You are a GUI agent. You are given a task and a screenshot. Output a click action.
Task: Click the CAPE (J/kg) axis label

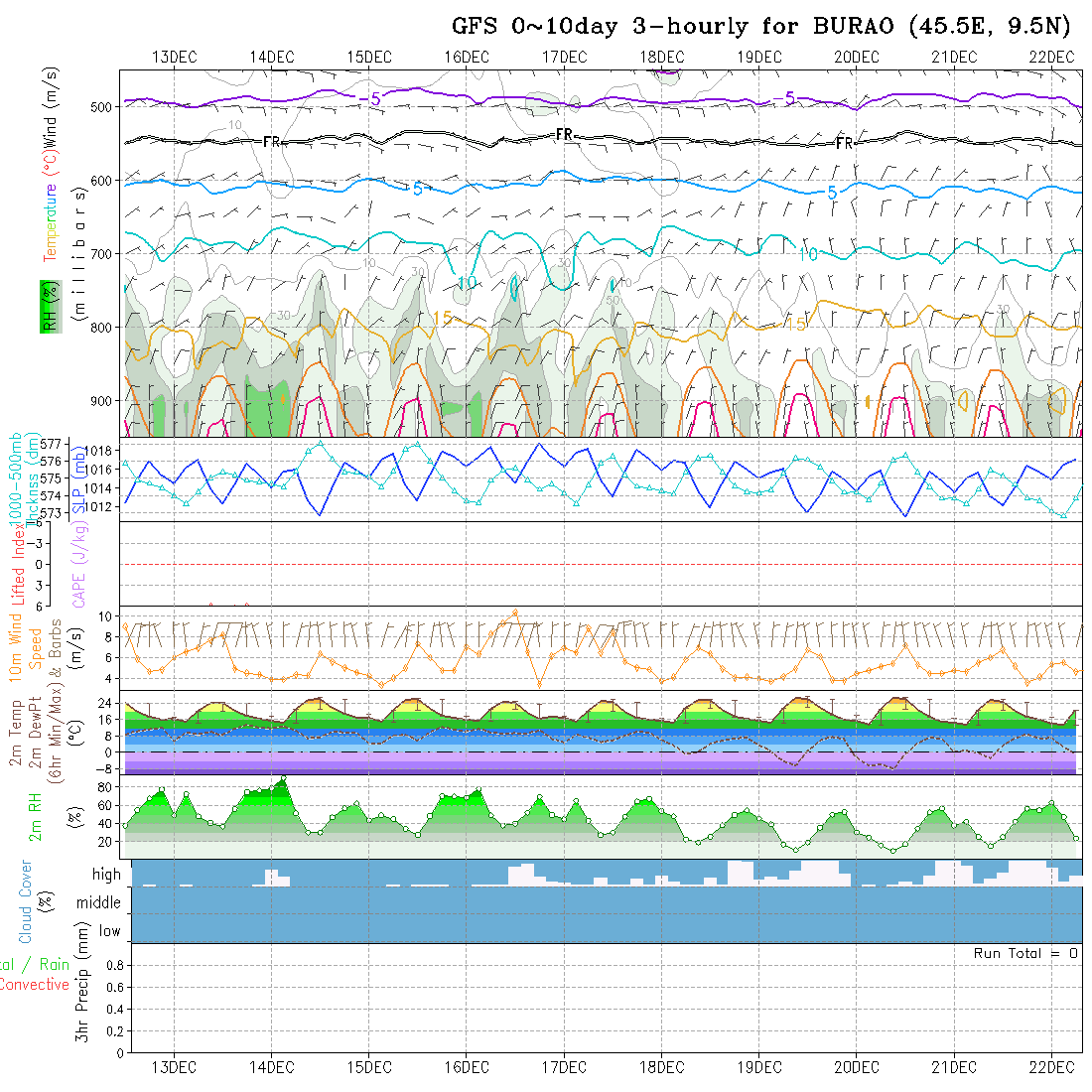click(x=79, y=564)
